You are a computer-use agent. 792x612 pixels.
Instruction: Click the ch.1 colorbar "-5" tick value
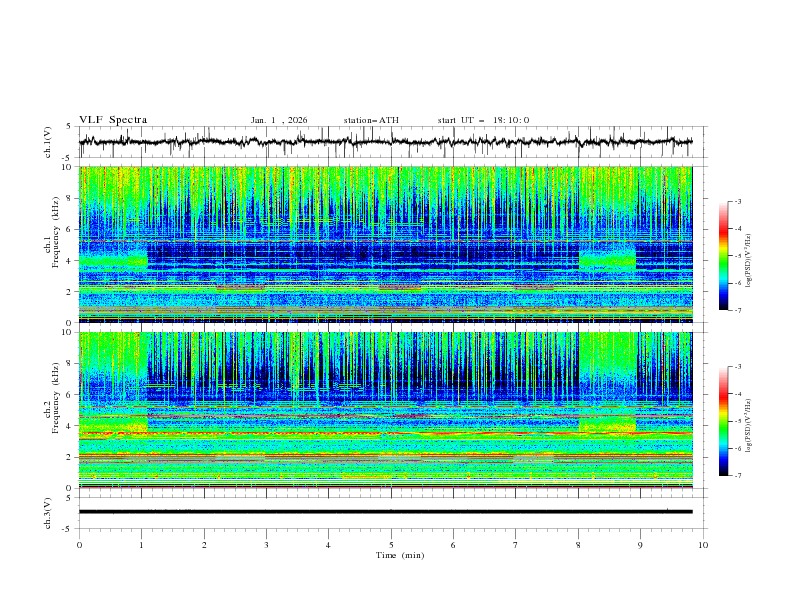pos(738,256)
